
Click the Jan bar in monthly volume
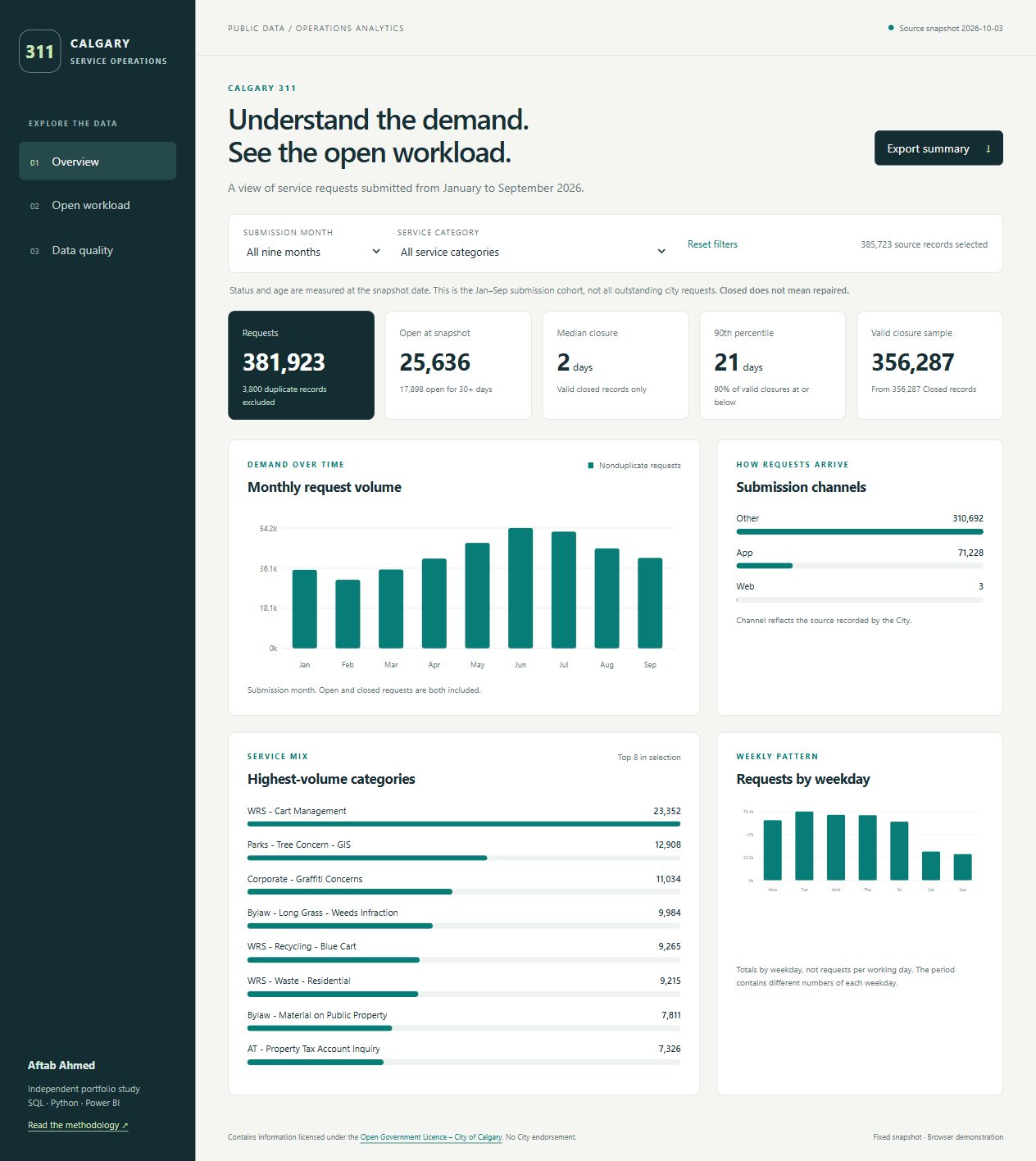click(305, 609)
